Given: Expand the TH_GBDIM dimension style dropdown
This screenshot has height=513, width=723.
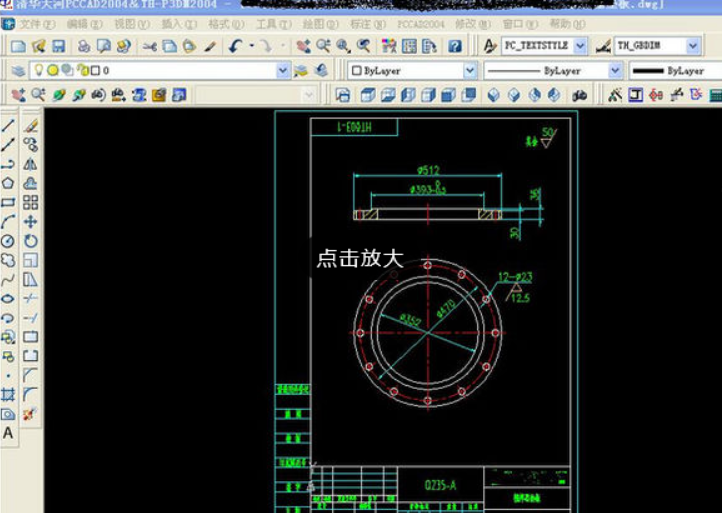Looking at the screenshot, I should [692, 46].
